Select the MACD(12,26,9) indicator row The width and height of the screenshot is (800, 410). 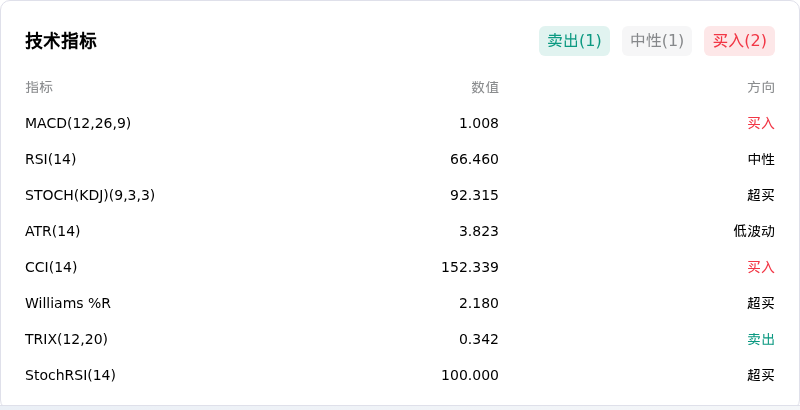point(400,123)
